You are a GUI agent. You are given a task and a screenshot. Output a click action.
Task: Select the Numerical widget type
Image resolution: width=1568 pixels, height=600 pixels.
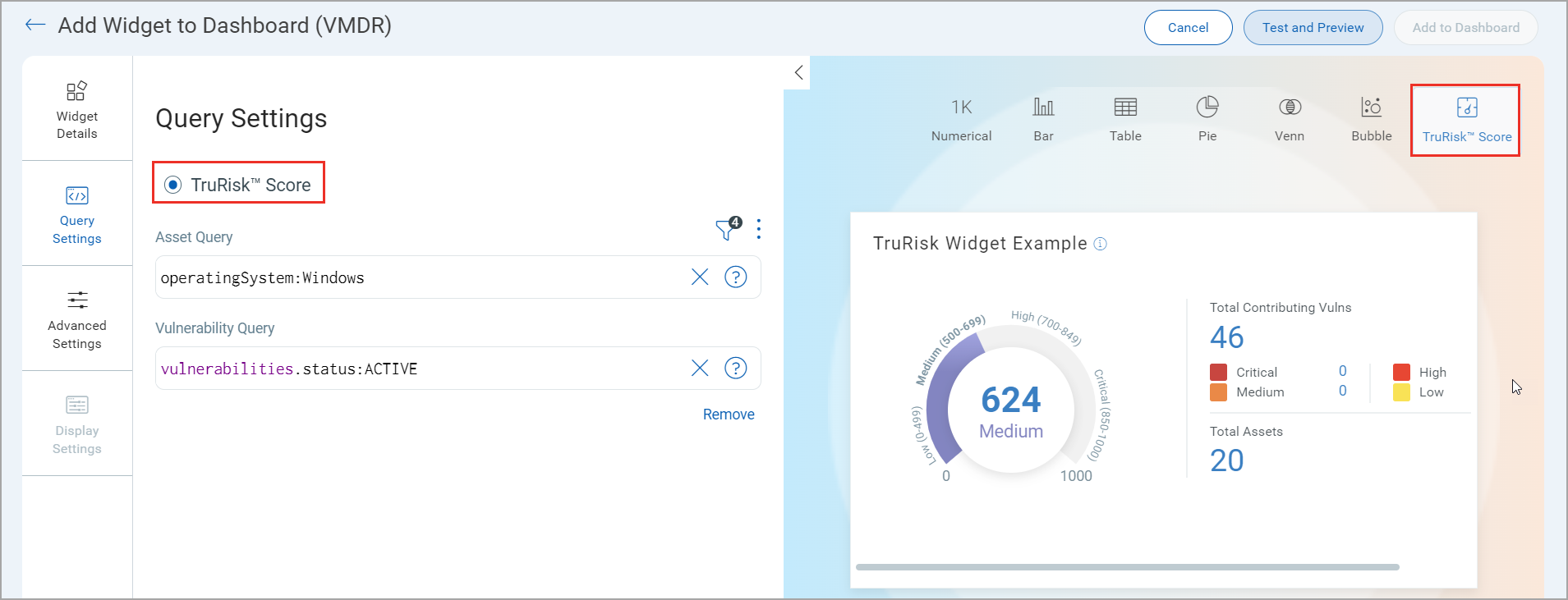tap(961, 120)
